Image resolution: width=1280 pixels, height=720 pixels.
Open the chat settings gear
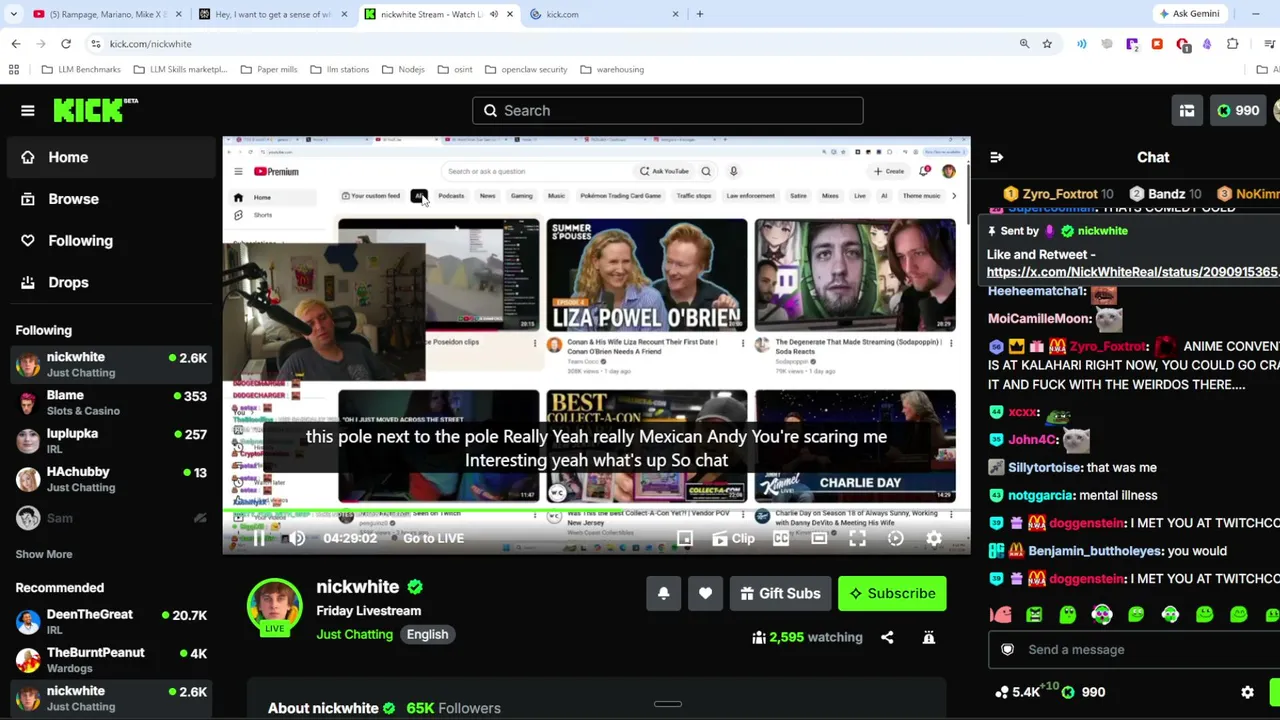pos(1247,692)
